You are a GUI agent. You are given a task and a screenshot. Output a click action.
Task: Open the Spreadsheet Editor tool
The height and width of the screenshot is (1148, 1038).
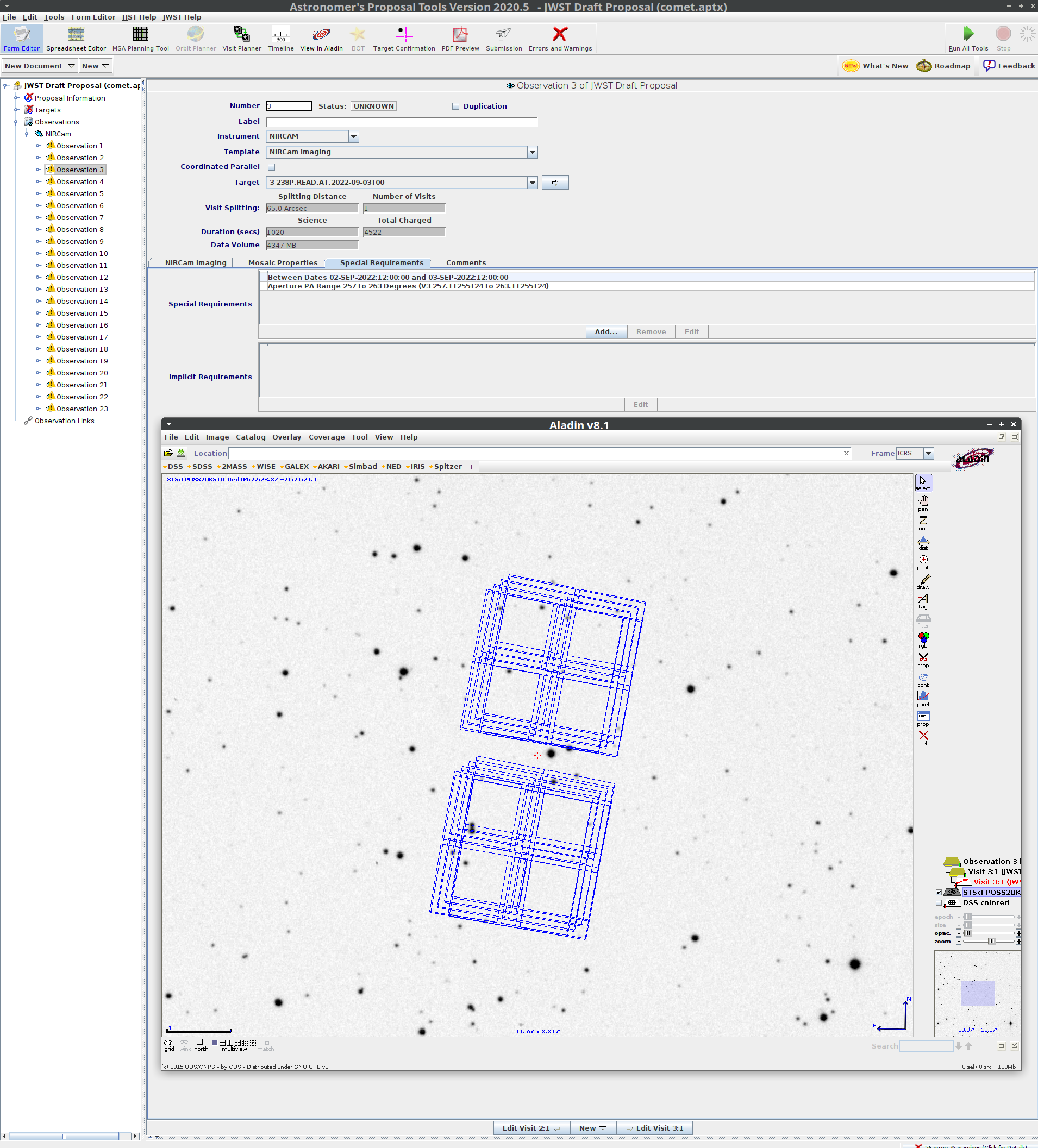coord(76,38)
